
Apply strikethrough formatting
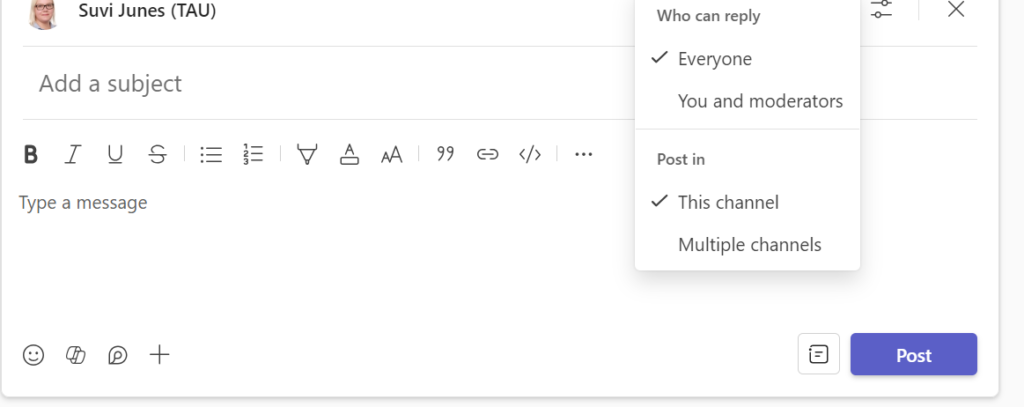tap(157, 154)
